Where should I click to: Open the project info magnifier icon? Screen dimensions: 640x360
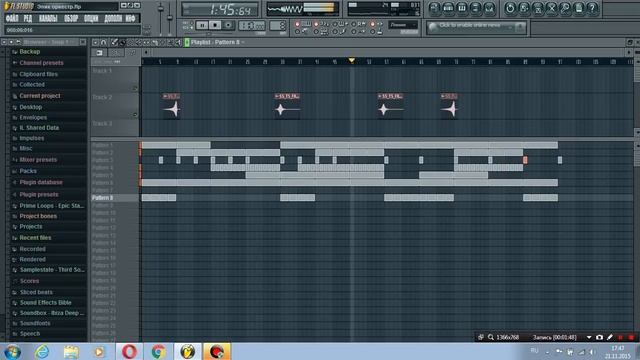pos(565,8)
